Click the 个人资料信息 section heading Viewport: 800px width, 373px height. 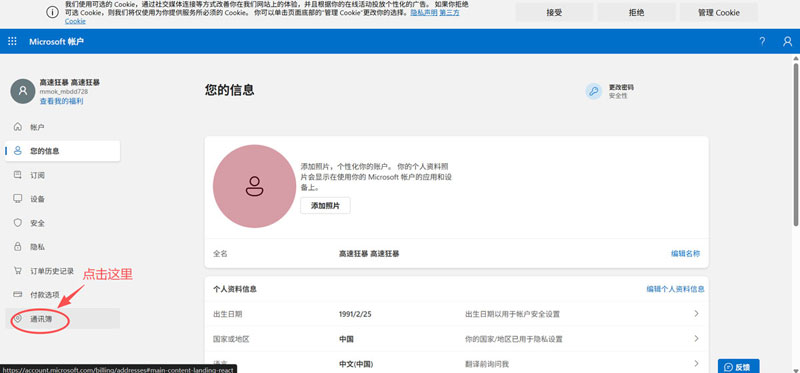pos(235,289)
